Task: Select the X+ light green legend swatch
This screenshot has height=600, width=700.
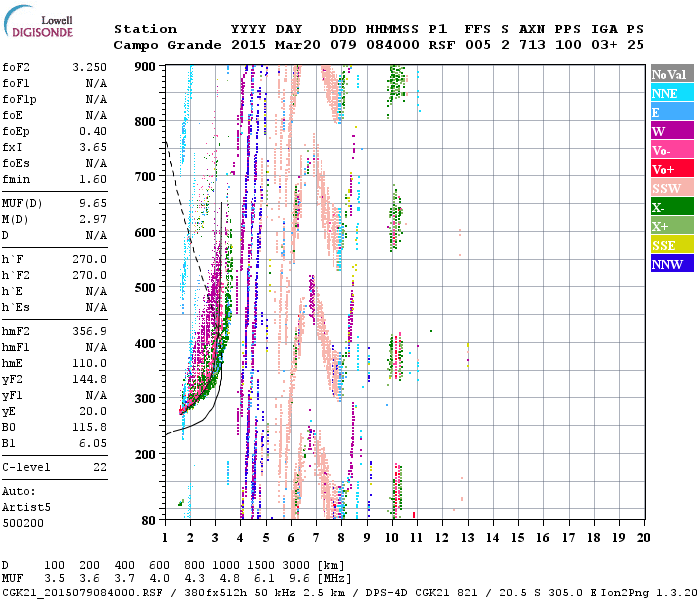Action: click(x=672, y=226)
